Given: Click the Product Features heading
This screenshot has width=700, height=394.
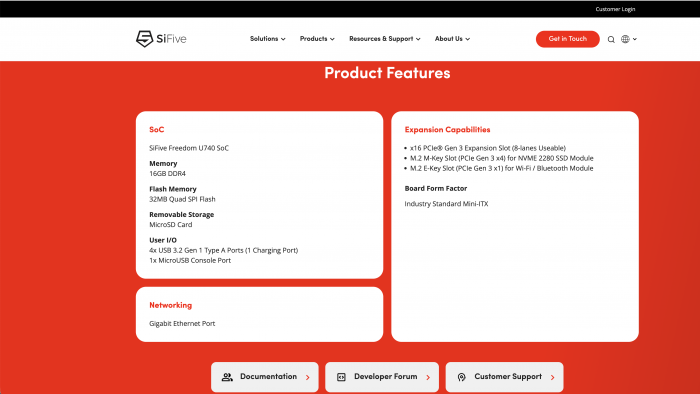Looking at the screenshot, I should [x=387, y=73].
